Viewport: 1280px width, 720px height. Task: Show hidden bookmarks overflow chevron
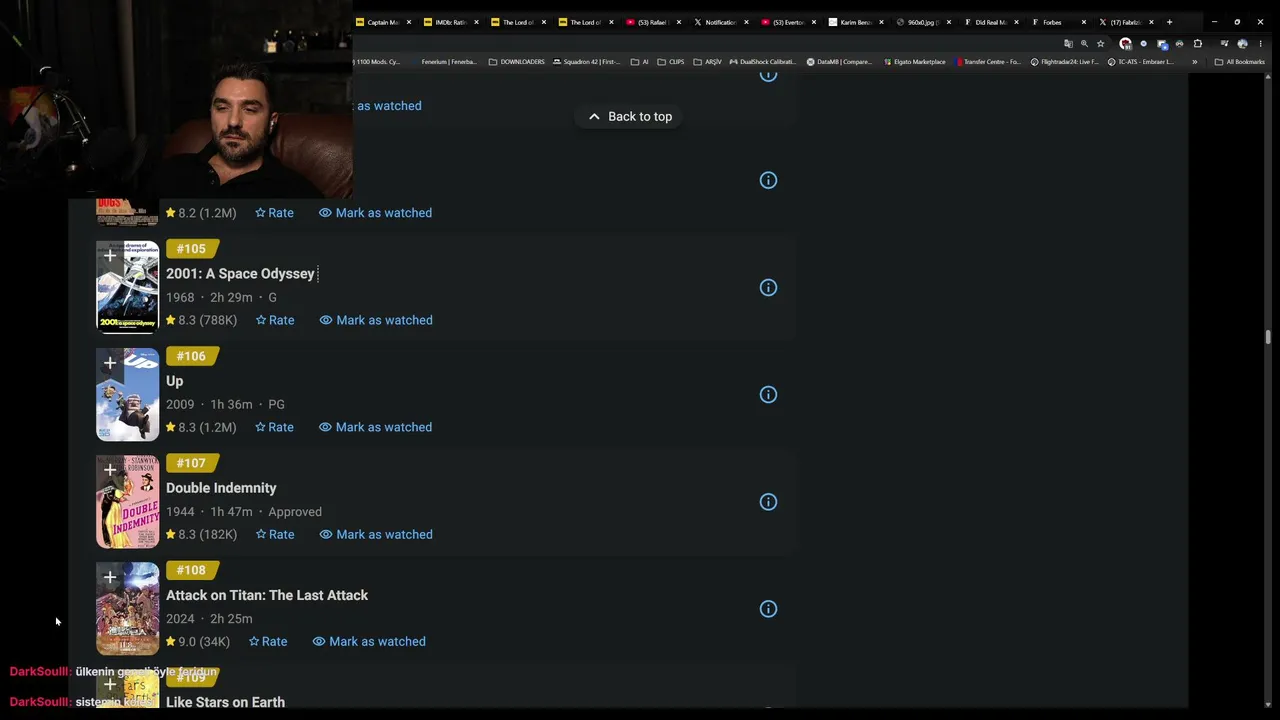[x=1194, y=62]
